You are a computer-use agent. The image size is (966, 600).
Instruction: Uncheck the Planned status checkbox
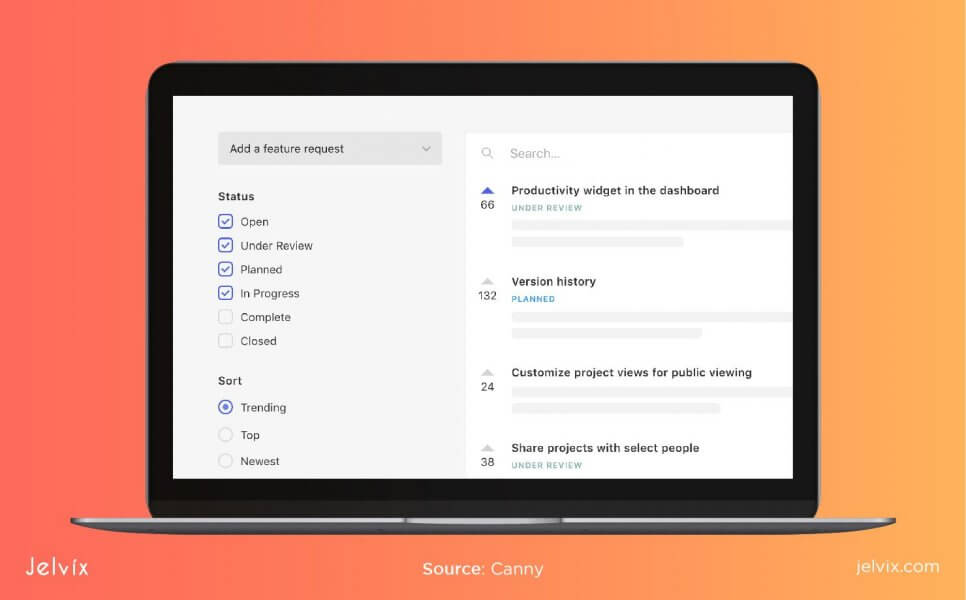click(225, 269)
